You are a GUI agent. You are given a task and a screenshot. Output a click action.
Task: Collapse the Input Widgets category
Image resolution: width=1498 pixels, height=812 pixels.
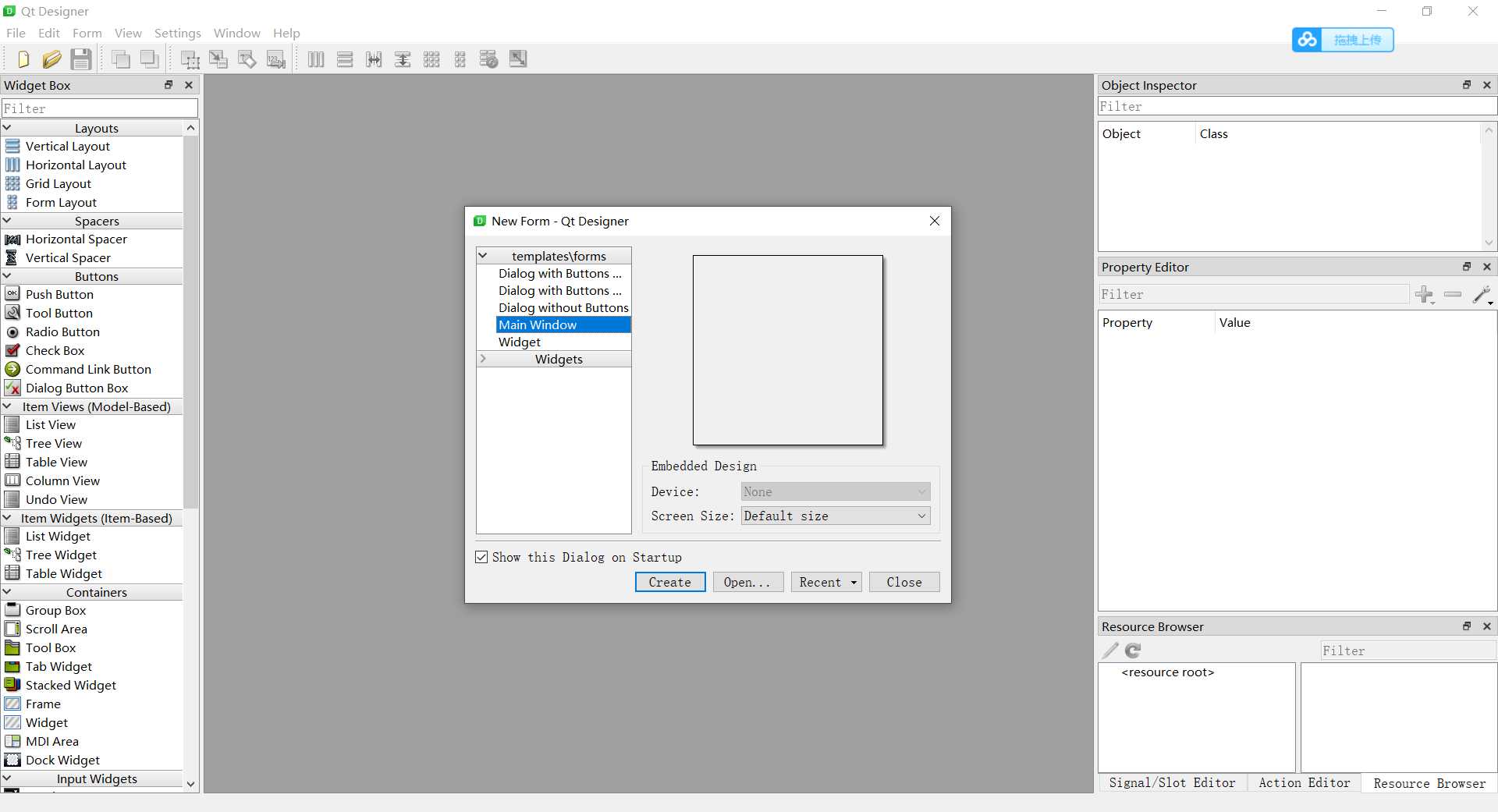click(x=7, y=778)
